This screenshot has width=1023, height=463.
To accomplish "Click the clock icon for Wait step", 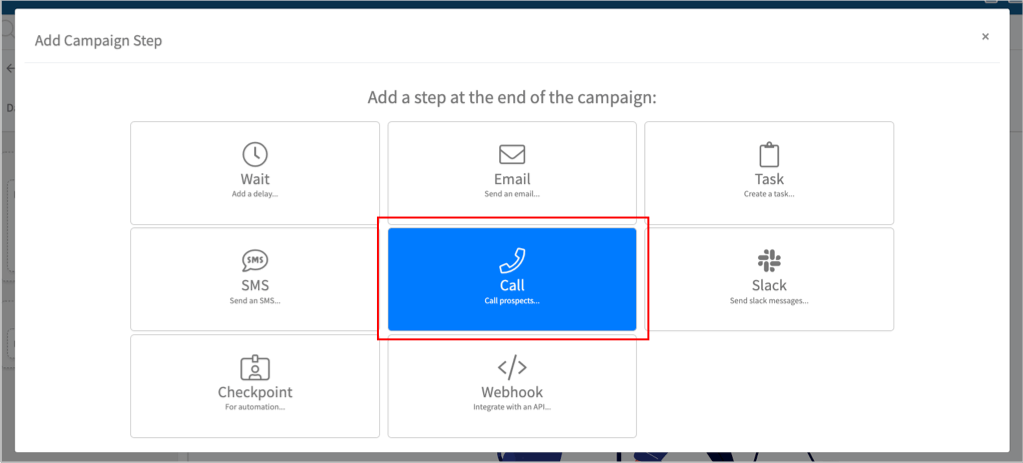I will (x=255, y=155).
